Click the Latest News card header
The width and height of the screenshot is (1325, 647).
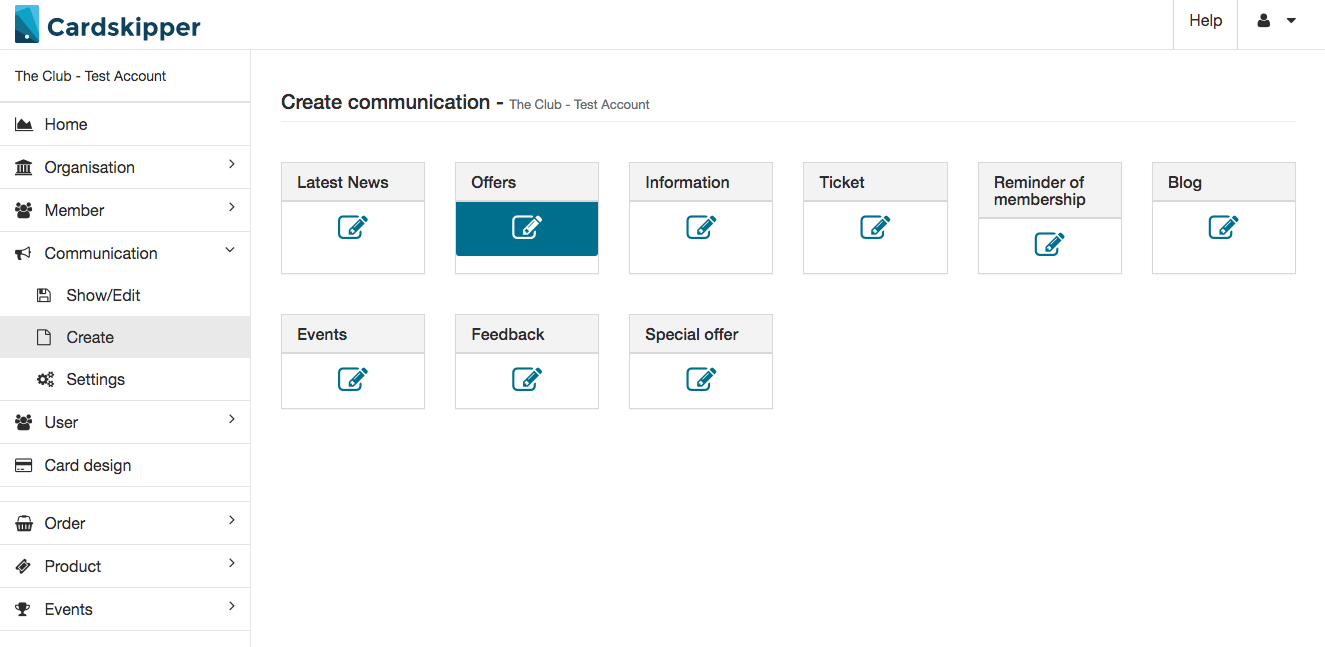(353, 182)
